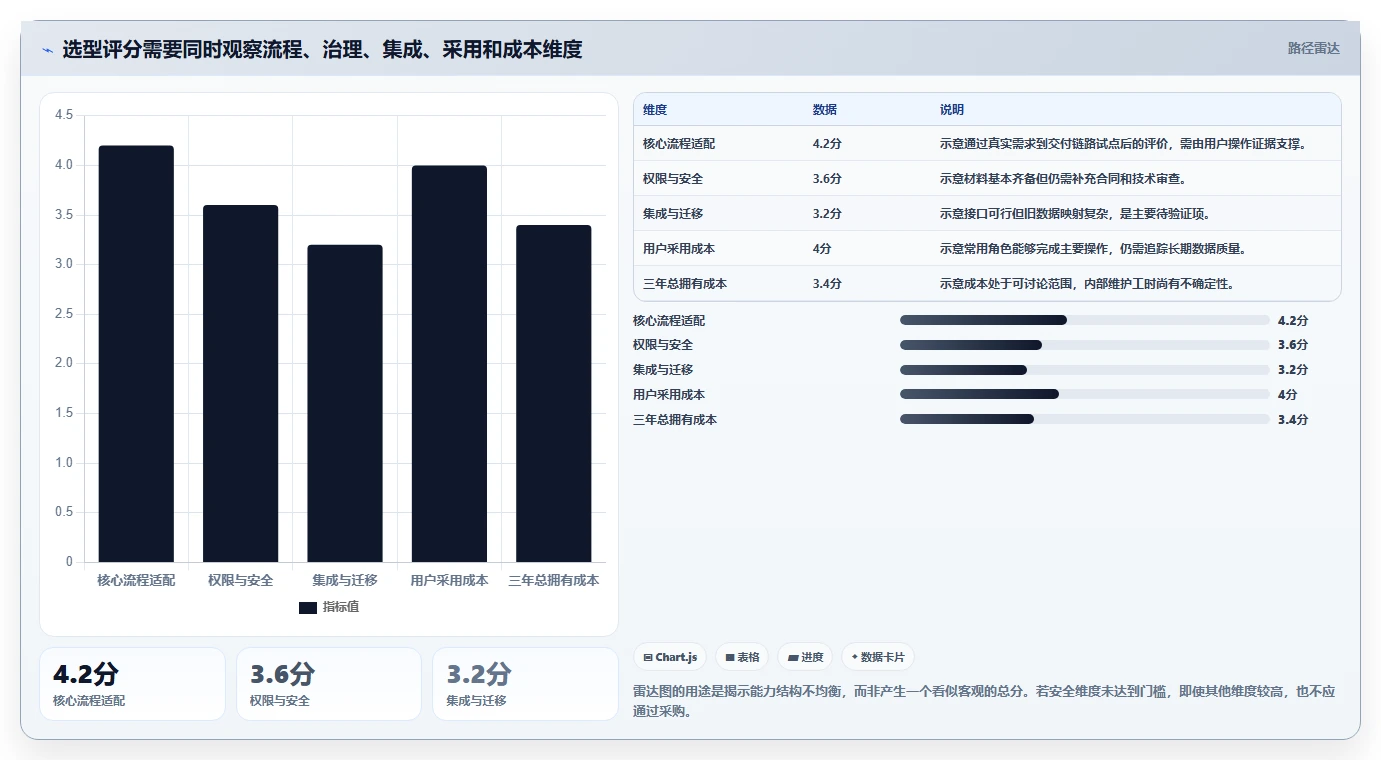Click the 三年总拥有成本 progress bar

pos(1085,419)
